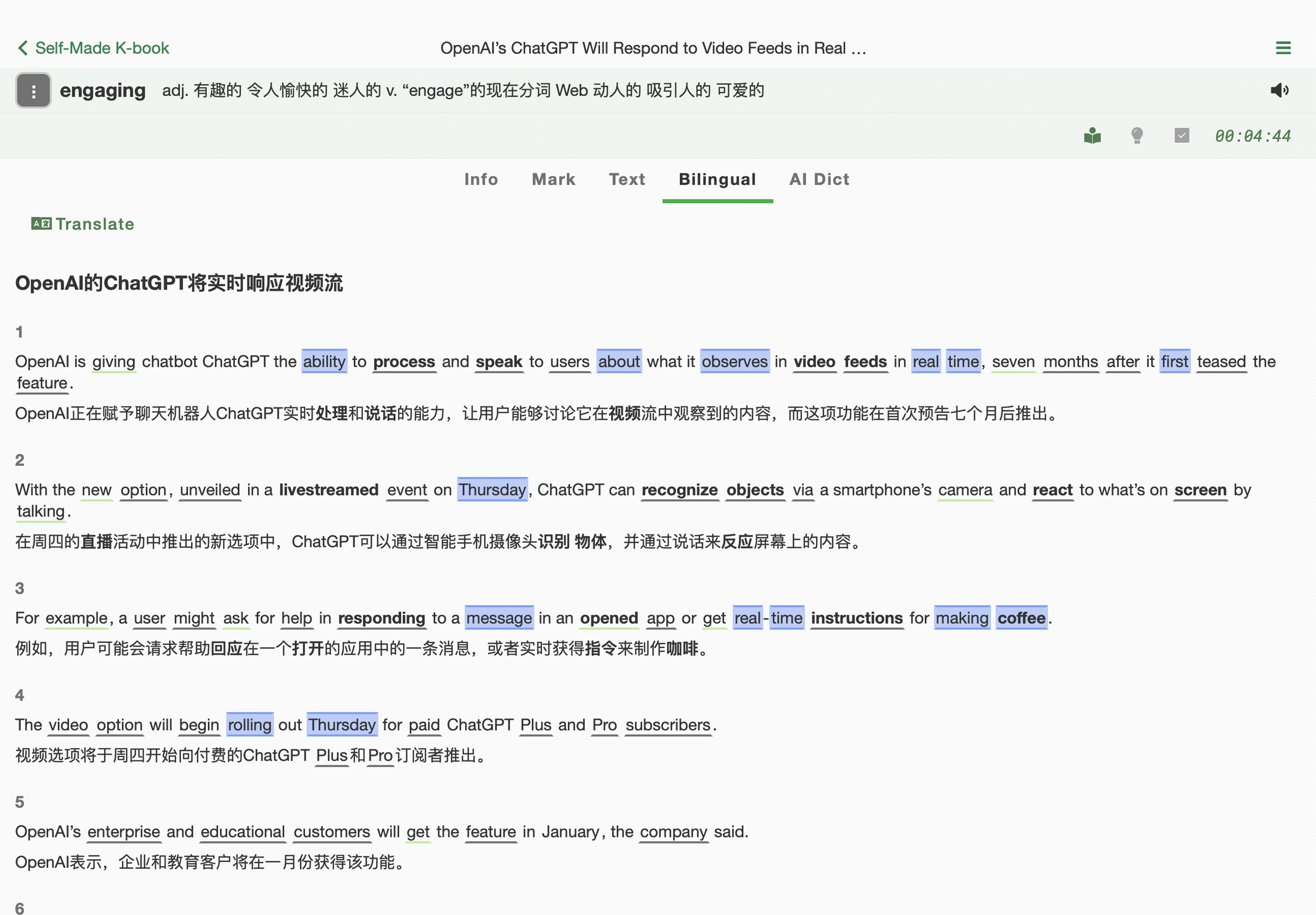Click the word "teased"

(1221, 362)
